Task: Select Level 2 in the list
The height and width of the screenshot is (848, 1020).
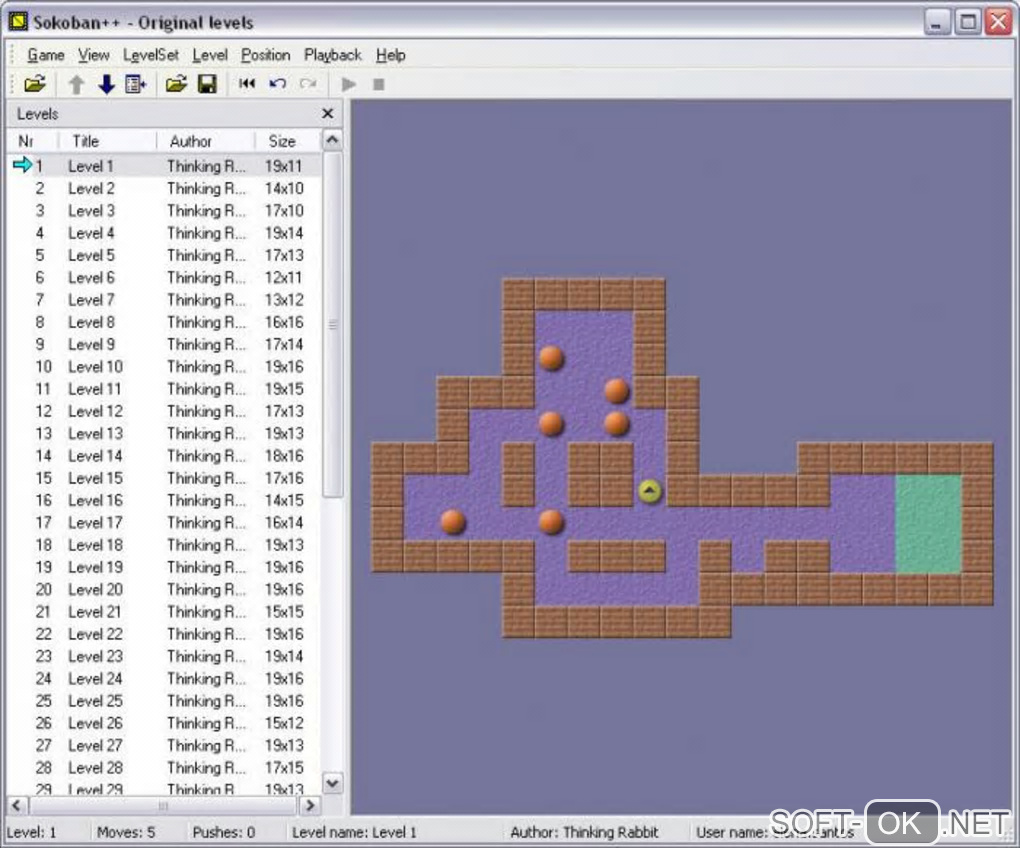Action: [165, 189]
